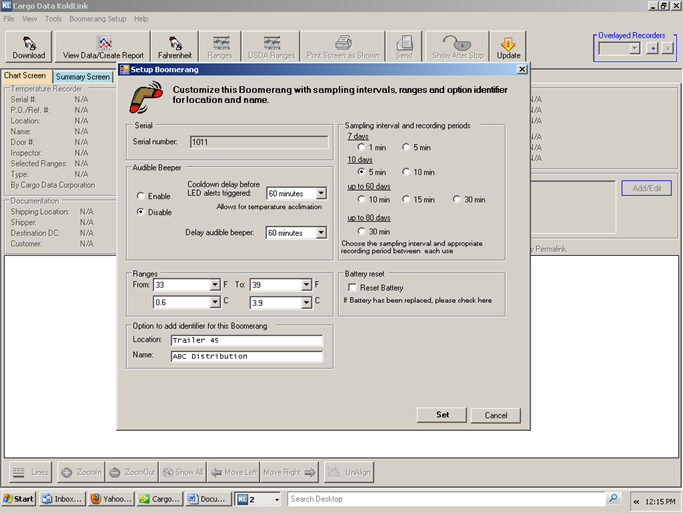Screen dimensions: 683x513
Task: Open the Cargo taskbar item
Action: (x=160, y=499)
